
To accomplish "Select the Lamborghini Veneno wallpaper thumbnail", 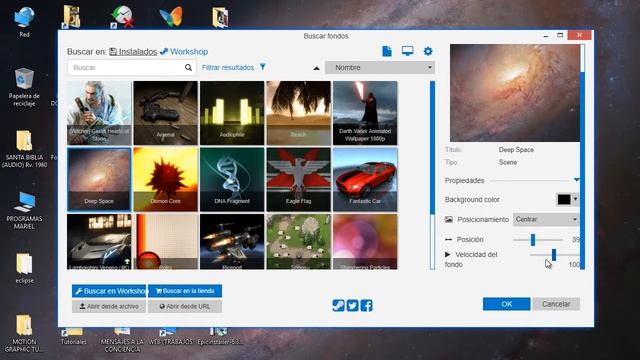I will 99,242.
